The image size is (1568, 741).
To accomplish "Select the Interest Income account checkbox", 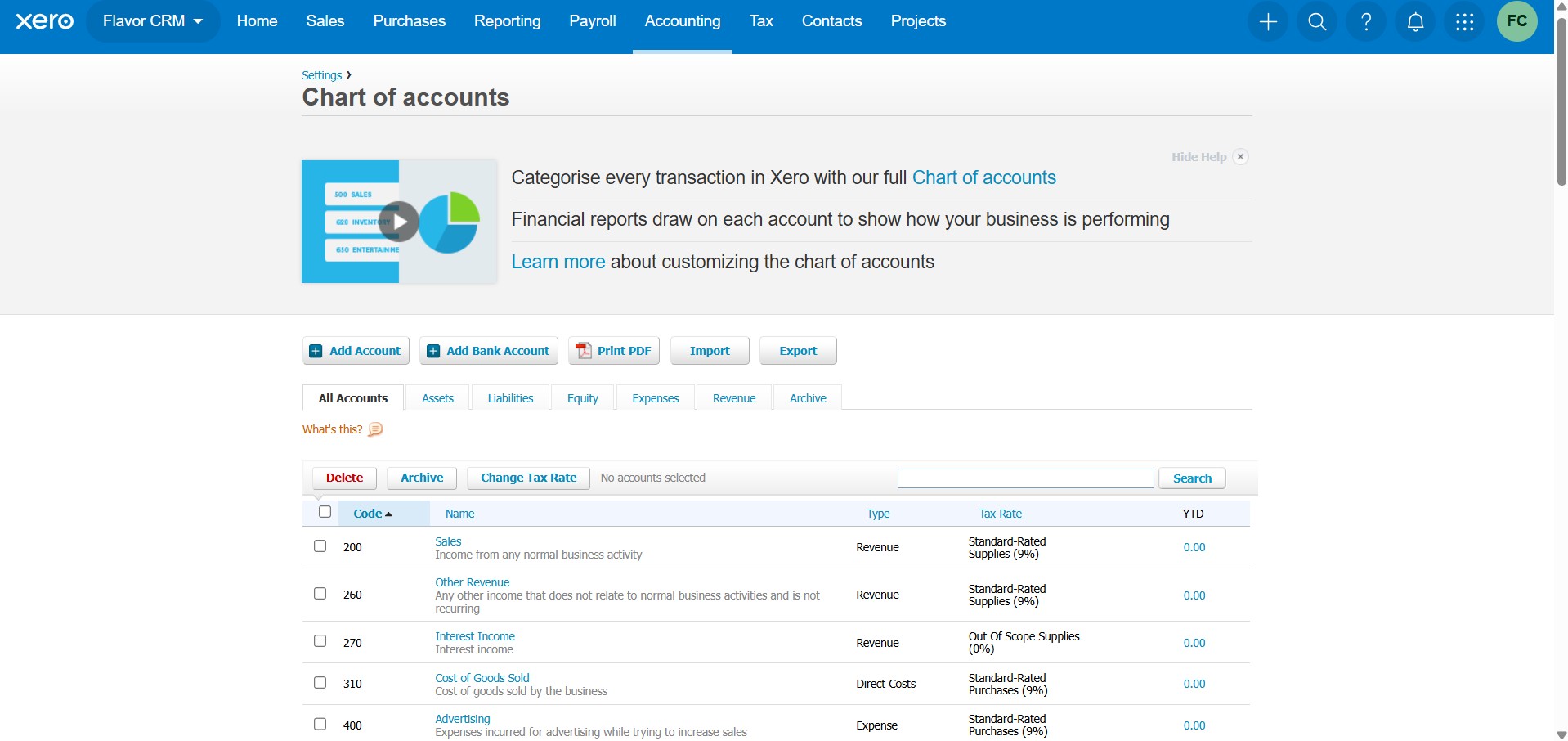I will pyautogui.click(x=320, y=641).
